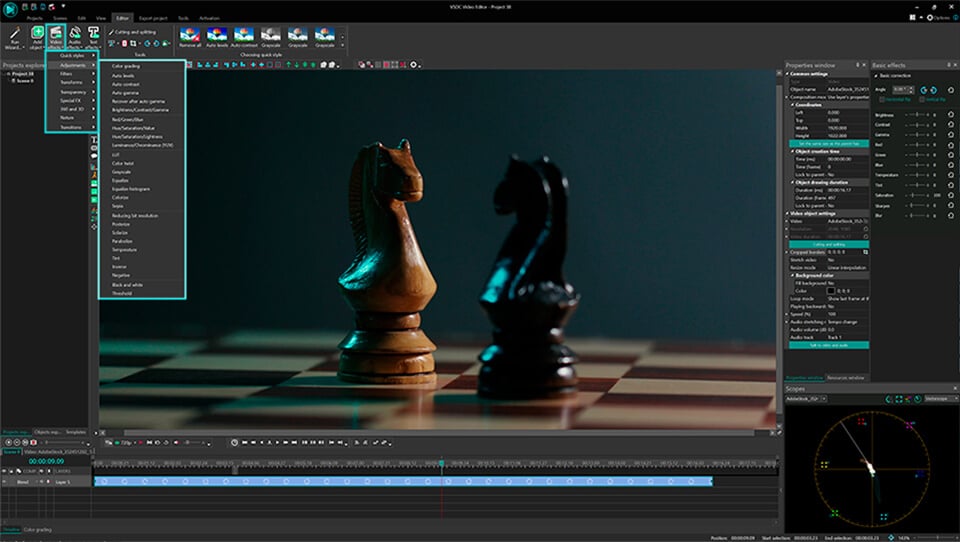Toggle visibility eye of Layer 1

[5, 482]
